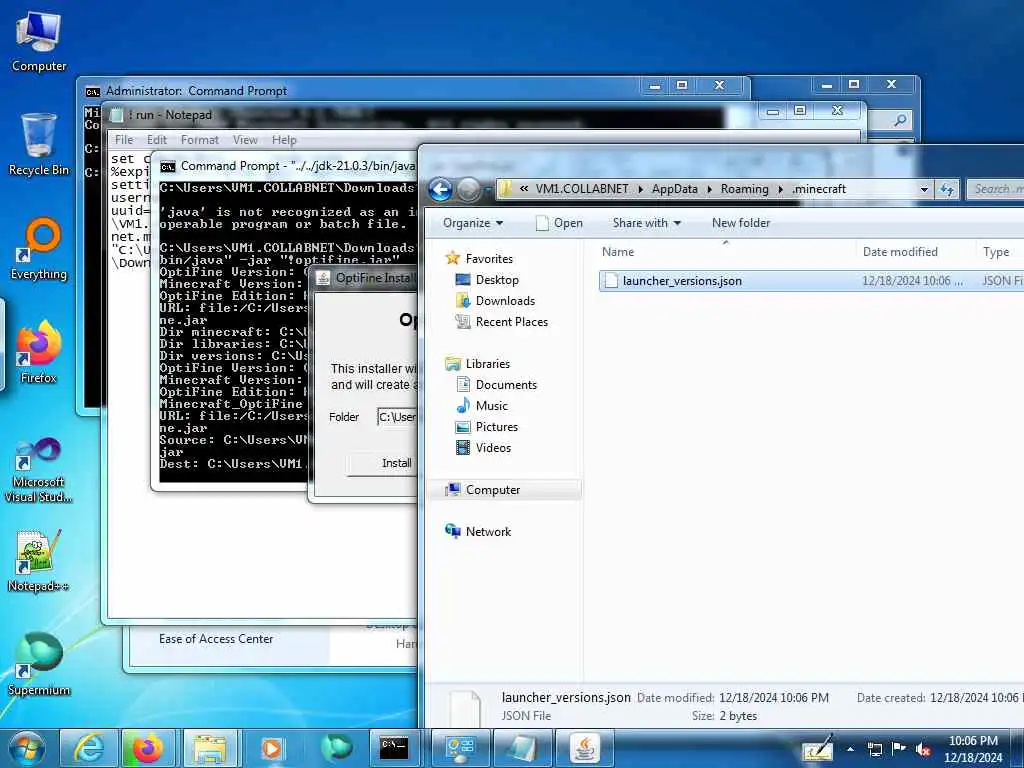The image size is (1024, 768).
Task: Switch to Notepad taskbar button
Action: click(x=522, y=748)
